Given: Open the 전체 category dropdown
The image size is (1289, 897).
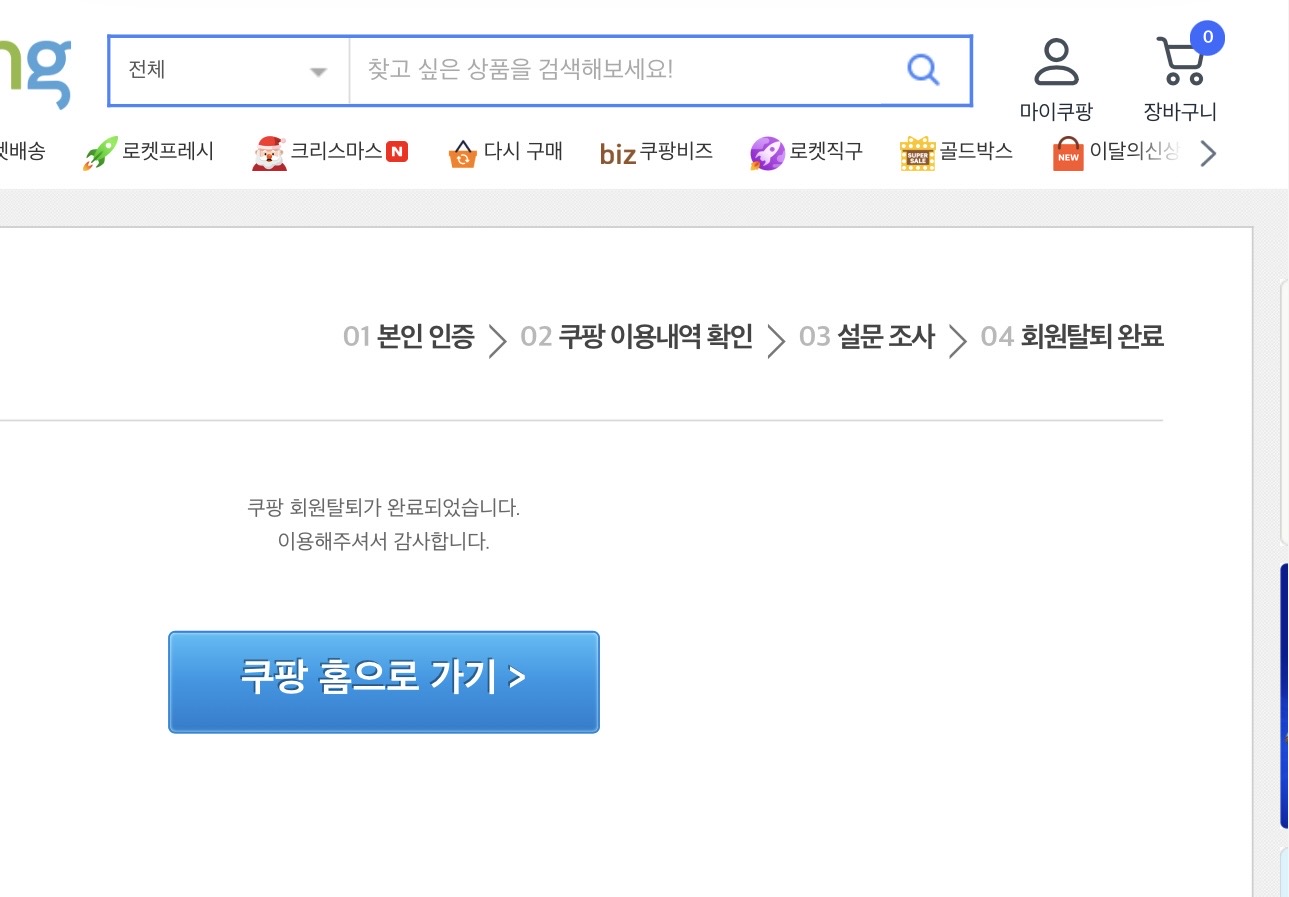Looking at the screenshot, I should [x=228, y=70].
